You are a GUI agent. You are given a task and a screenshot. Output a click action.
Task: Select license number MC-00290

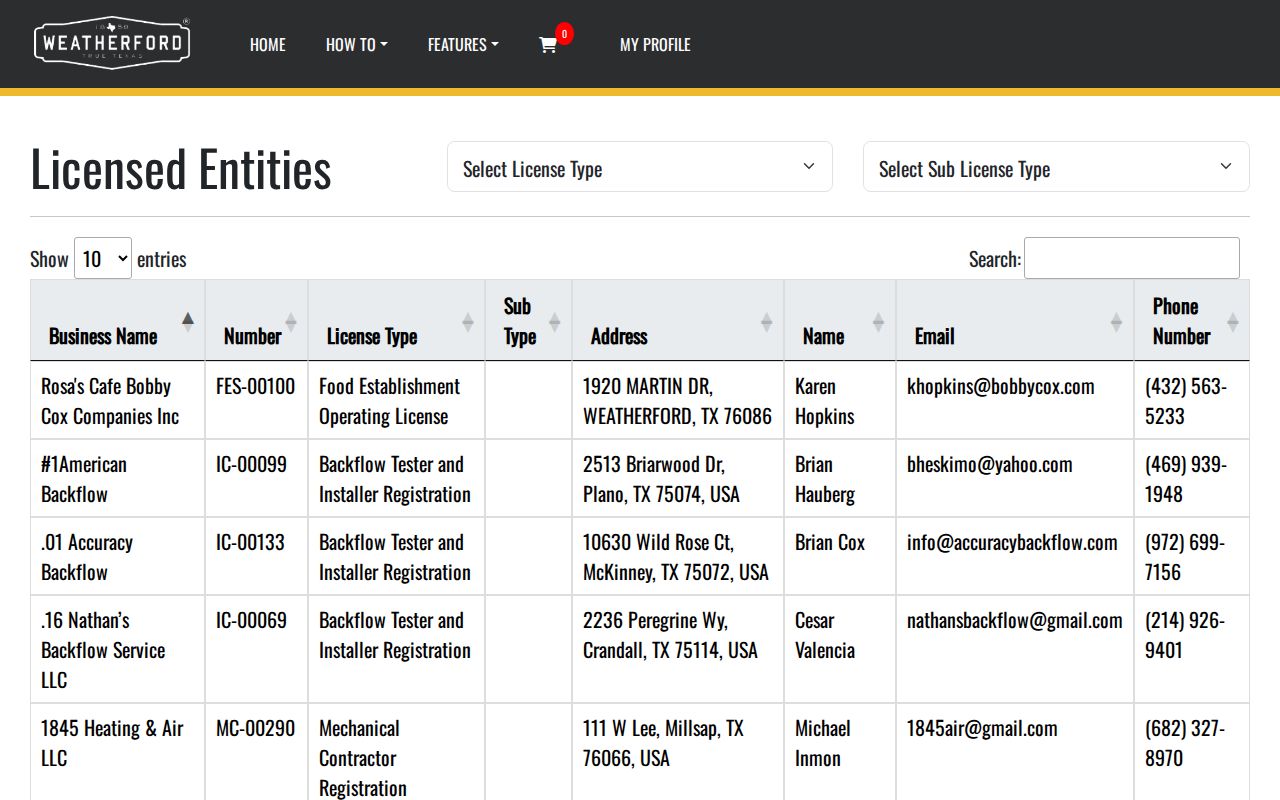pos(255,728)
